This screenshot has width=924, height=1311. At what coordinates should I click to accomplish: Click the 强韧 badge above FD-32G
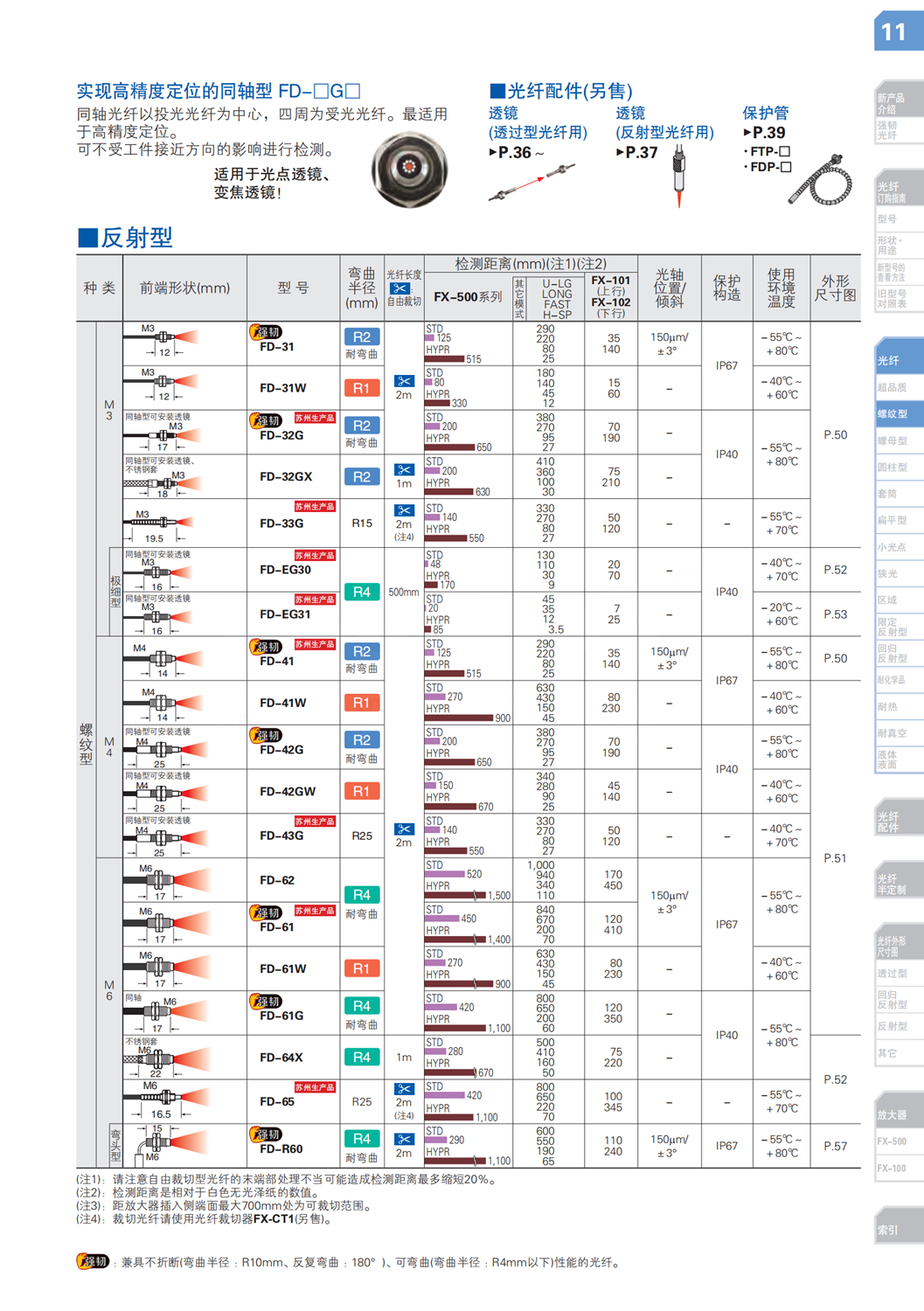click(267, 420)
